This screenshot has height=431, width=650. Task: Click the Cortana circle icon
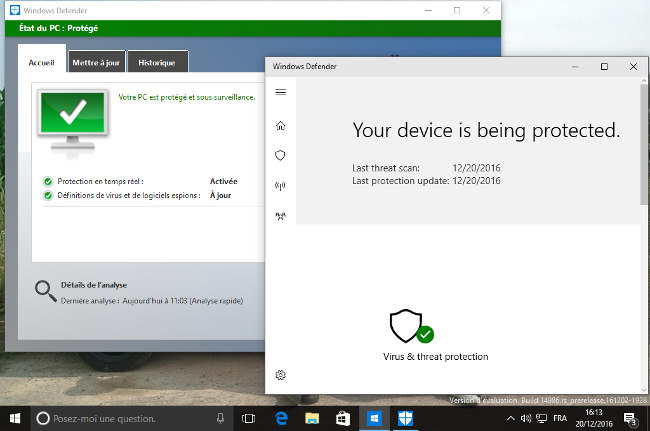[43, 419]
